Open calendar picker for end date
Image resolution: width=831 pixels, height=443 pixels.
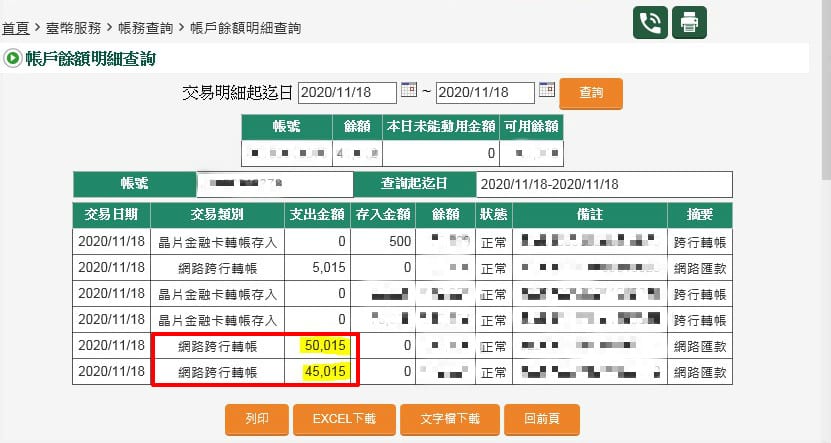pos(546,90)
